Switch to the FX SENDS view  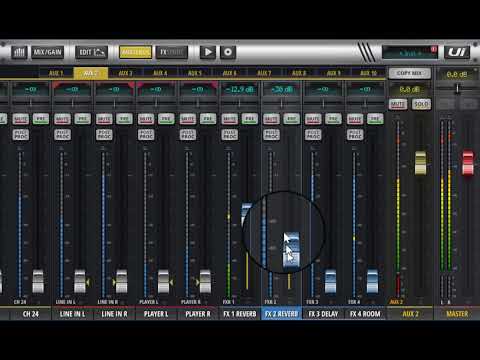172,52
